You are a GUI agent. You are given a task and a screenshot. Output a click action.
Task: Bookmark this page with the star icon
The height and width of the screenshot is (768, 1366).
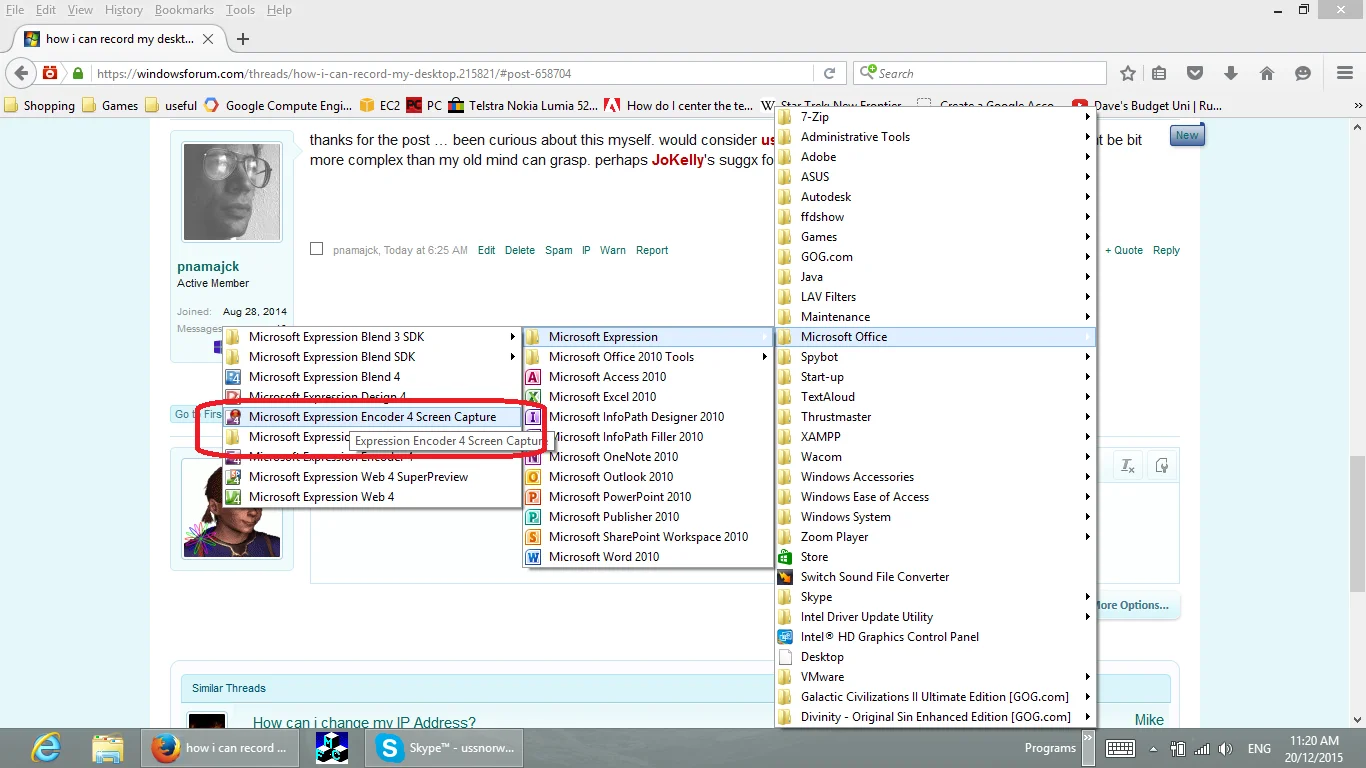(1128, 73)
